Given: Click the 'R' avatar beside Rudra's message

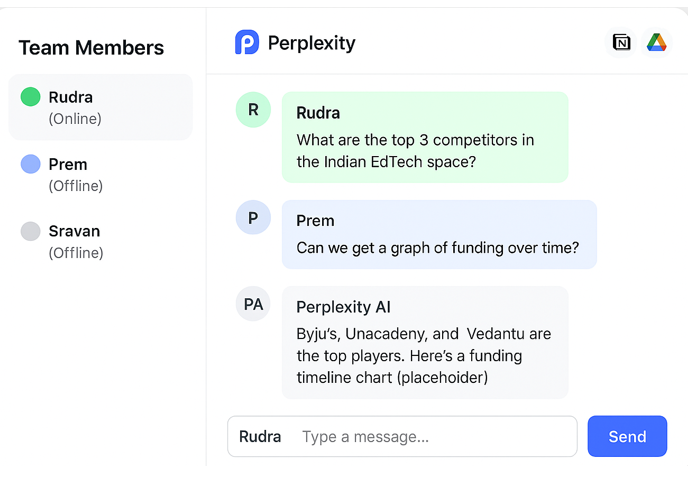Looking at the screenshot, I should pyautogui.click(x=253, y=110).
